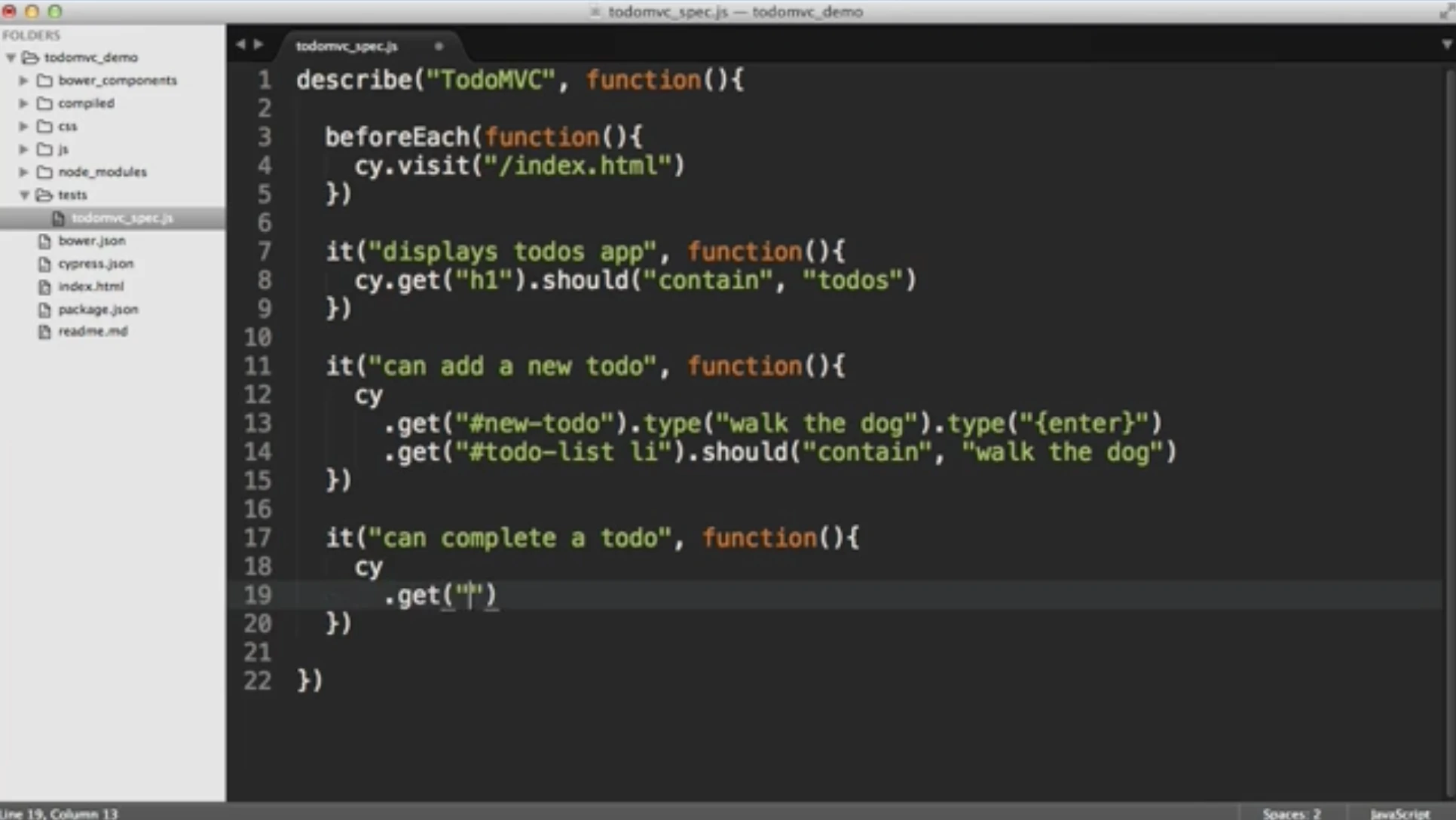Viewport: 1456px width, 820px height.
Task: Expand the node_modules folder arrow
Action: [23, 172]
